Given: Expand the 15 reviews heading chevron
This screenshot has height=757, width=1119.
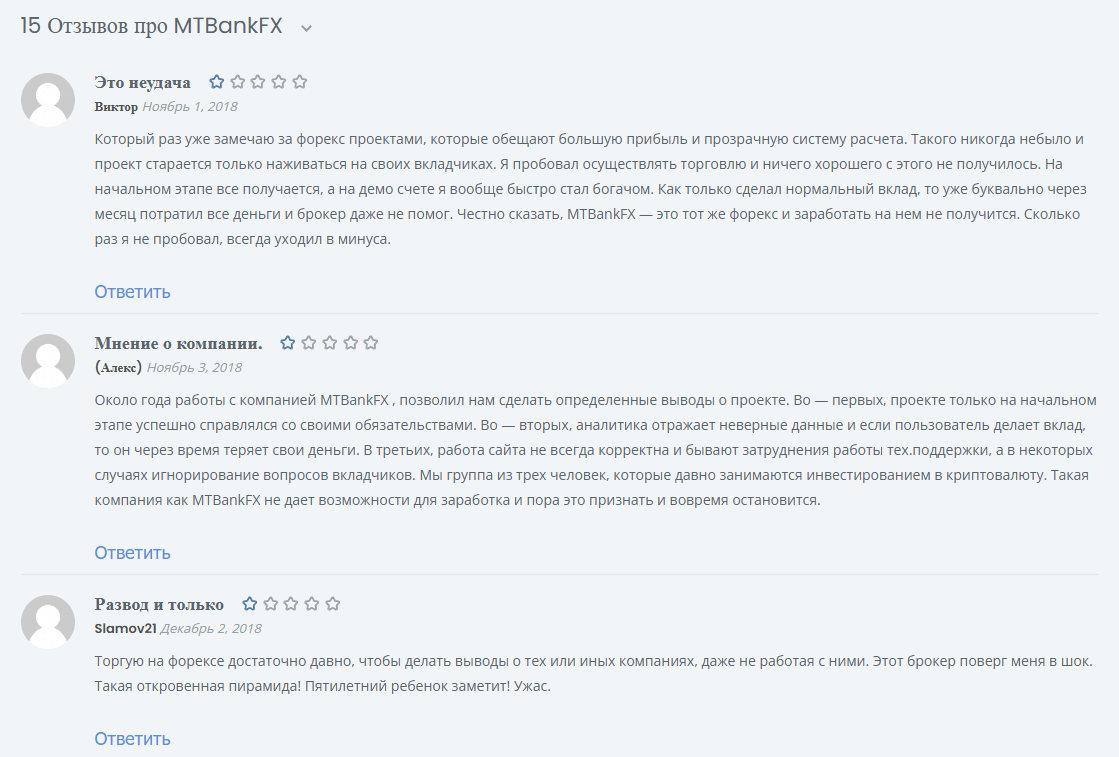Looking at the screenshot, I should 306,29.
